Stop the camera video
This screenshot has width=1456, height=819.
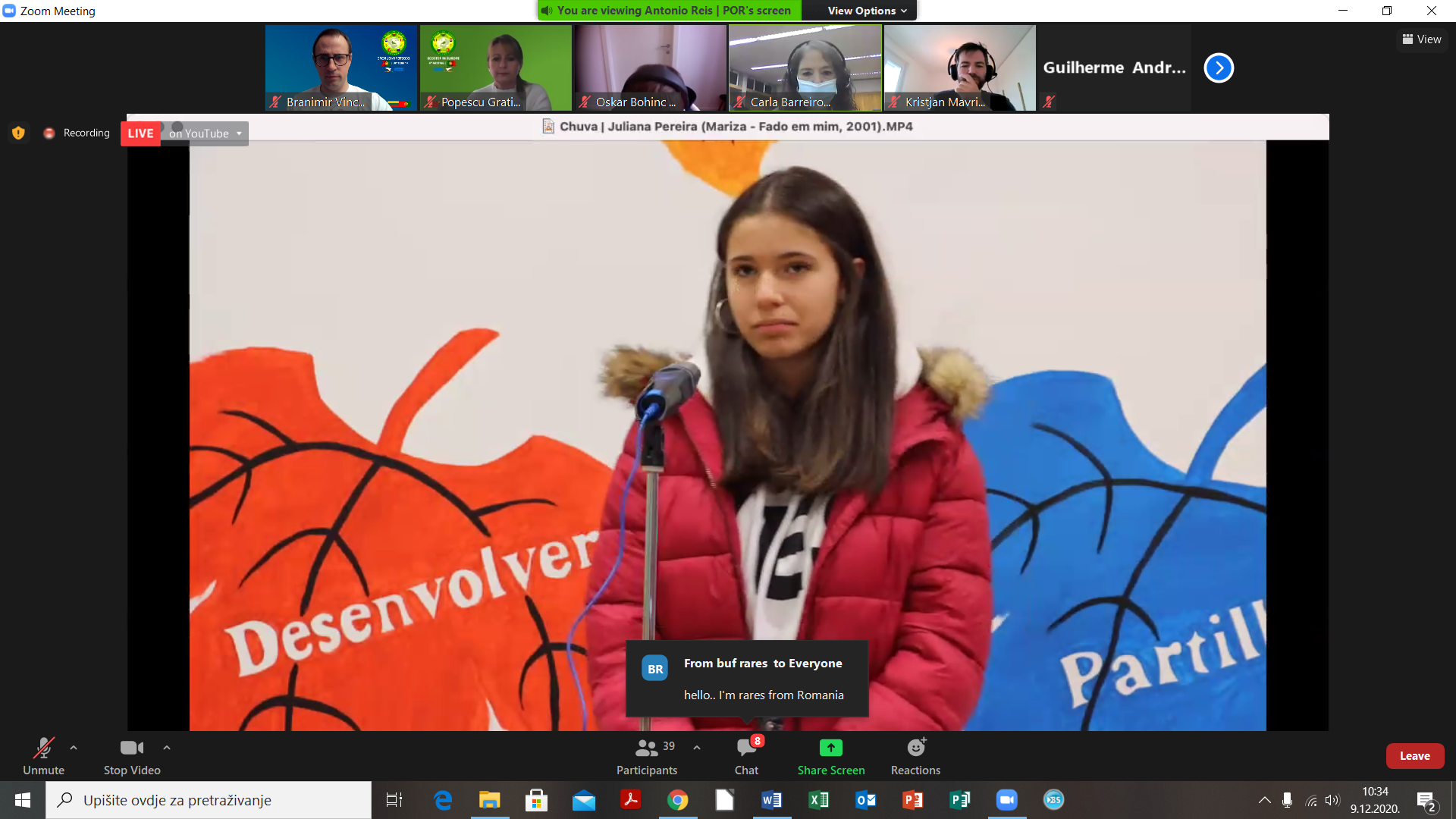tap(132, 756)
